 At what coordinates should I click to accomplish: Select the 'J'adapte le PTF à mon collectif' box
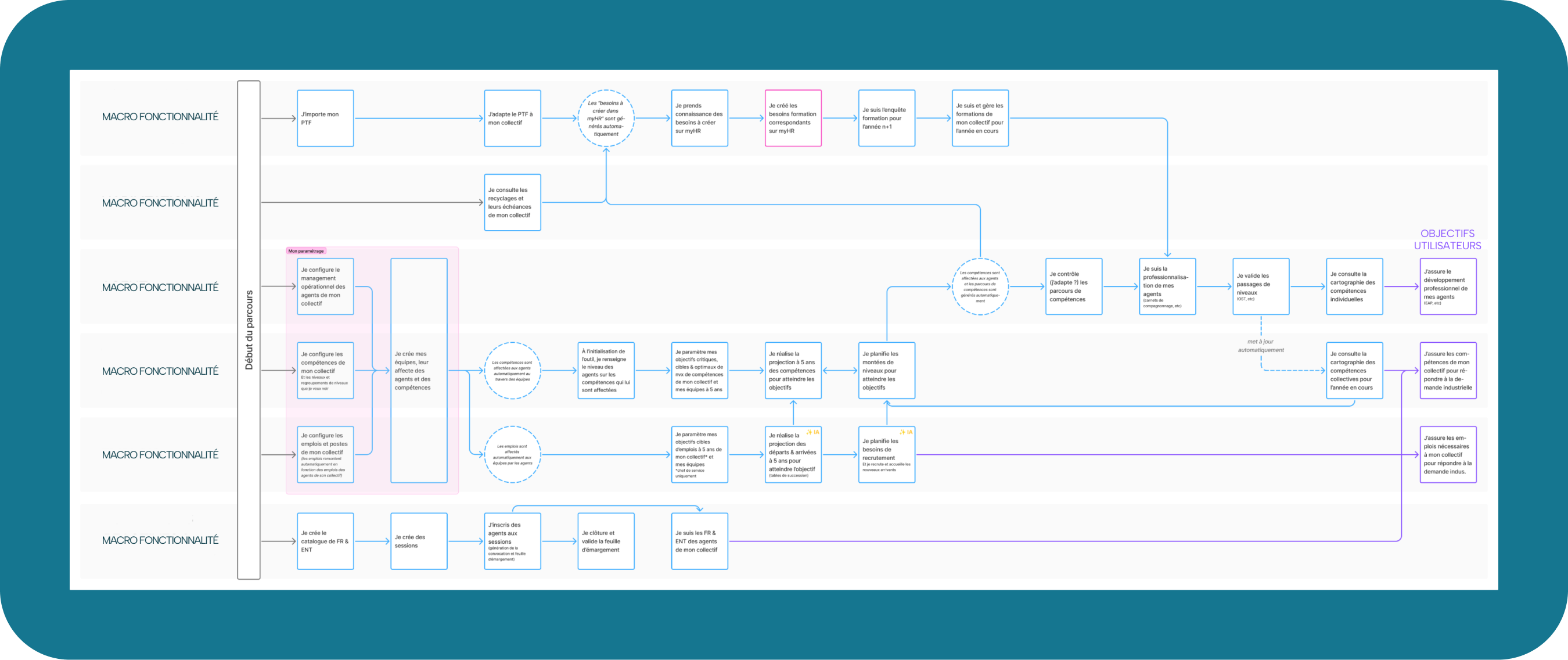pos(512,118)
